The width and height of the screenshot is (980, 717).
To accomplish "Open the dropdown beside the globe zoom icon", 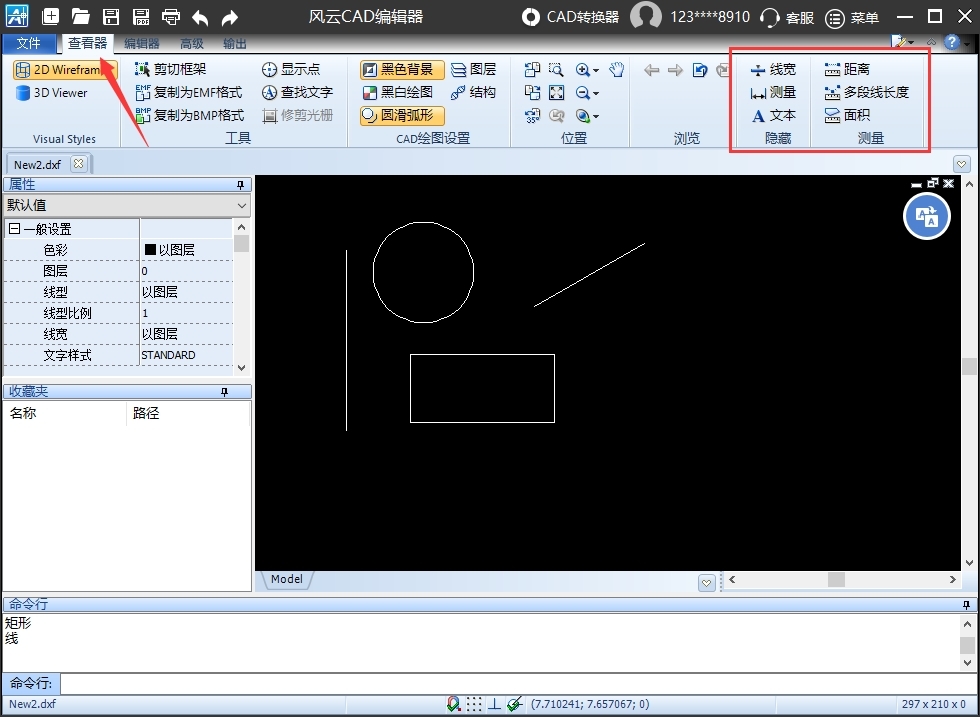I will 596,116.
